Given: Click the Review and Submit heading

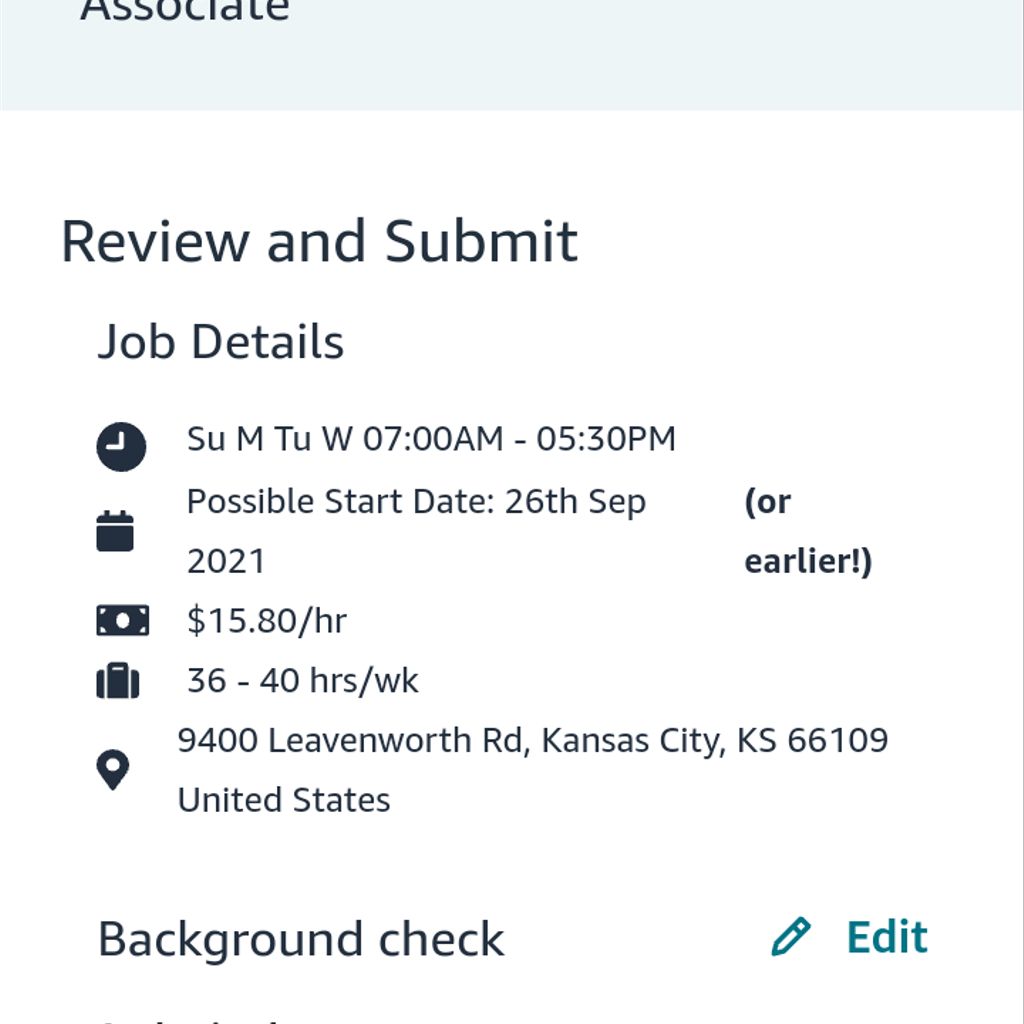Looking at the screenshot, I should tap(319, 242).
